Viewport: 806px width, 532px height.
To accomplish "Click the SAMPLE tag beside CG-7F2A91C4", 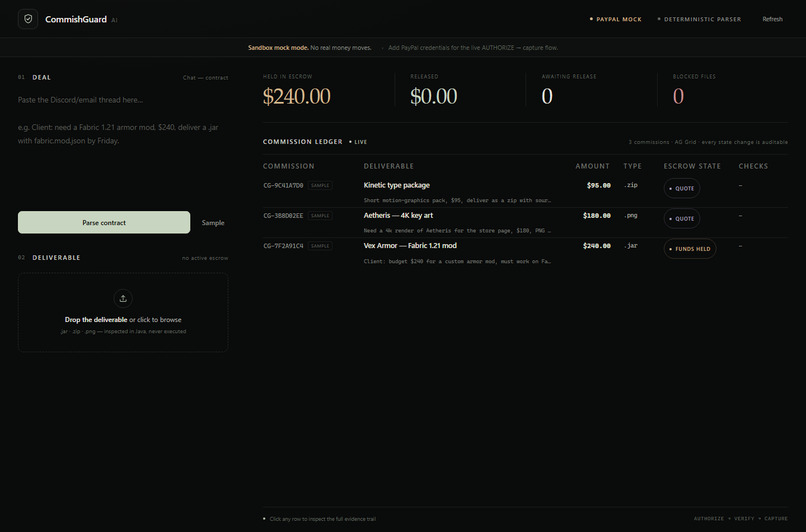I will coord(320,246).
